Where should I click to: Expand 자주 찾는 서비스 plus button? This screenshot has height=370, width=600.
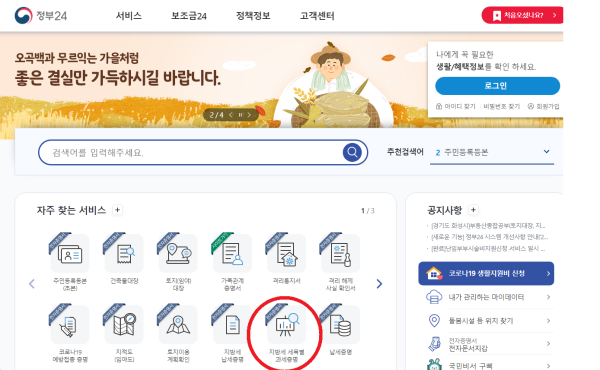(x=117, y=210)
